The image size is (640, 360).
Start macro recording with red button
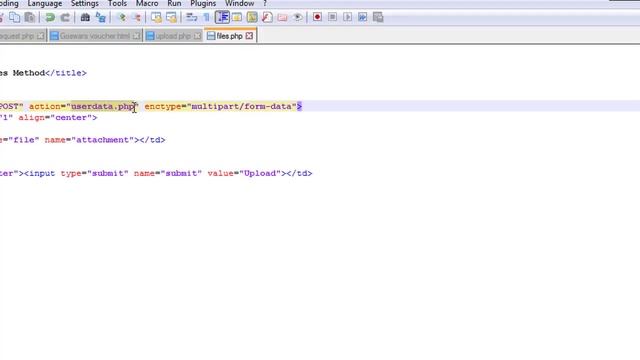pos(317,17)
